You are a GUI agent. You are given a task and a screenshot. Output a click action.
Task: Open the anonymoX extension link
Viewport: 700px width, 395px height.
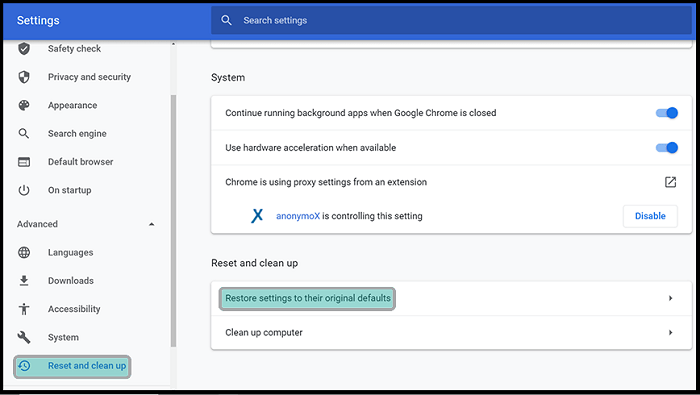tap(298, 216)
